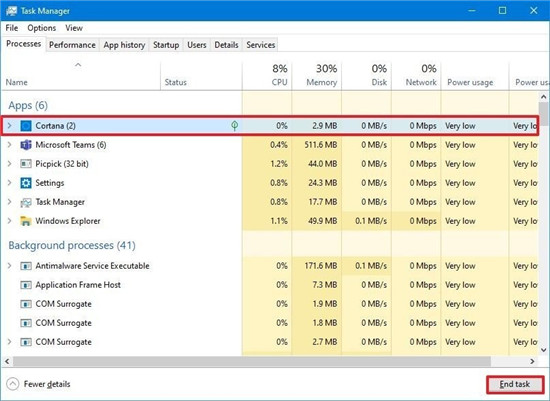Sort by the Disk column header

(367, 75)
